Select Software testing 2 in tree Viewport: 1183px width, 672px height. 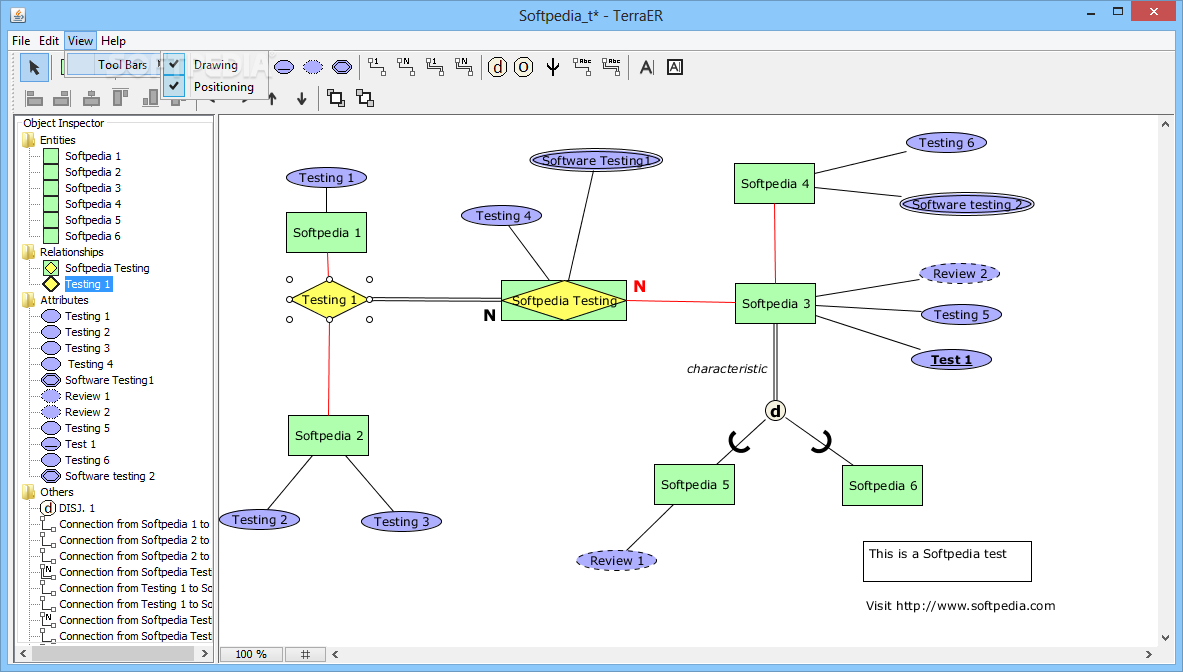click(x=109, y=476)
